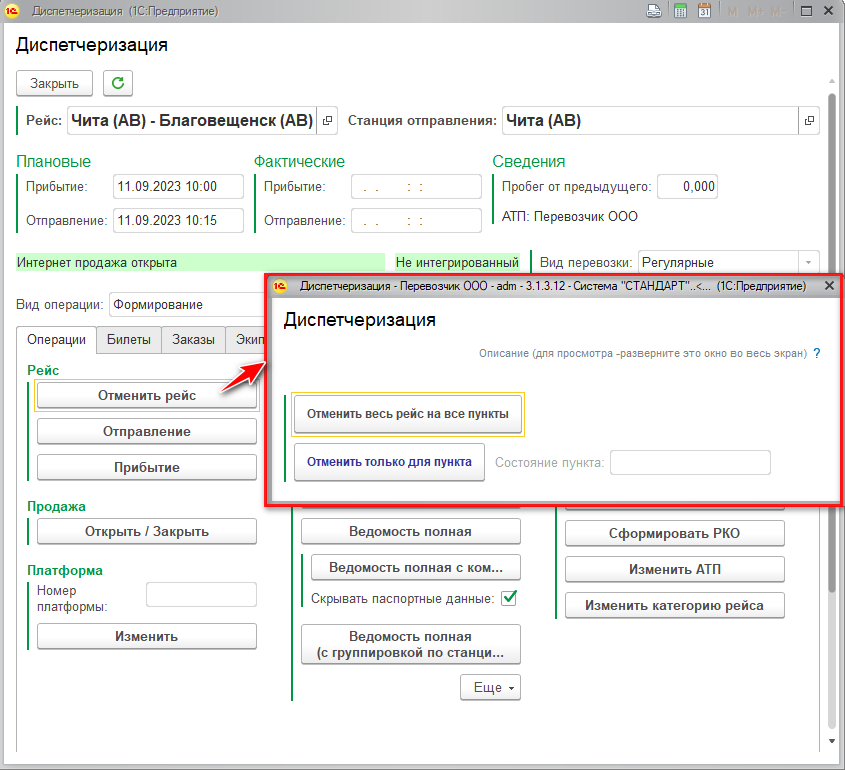Screen dimensions: 845x770
Task: Open the Станция отправления field link icon
Action: point(808,121)
